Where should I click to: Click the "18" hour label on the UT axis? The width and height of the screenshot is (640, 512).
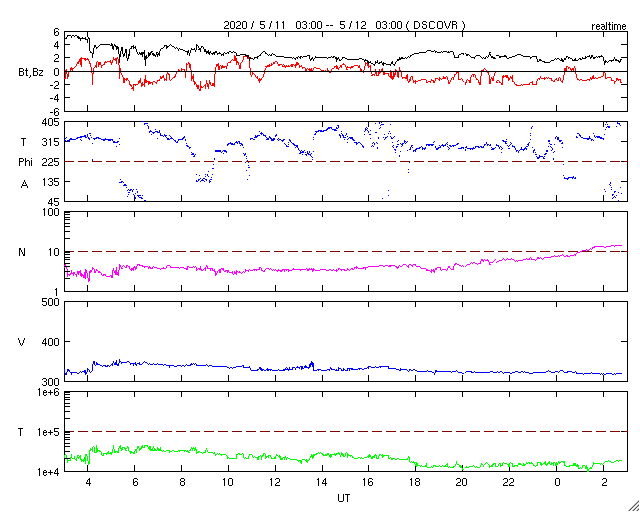tap(416, 482)
